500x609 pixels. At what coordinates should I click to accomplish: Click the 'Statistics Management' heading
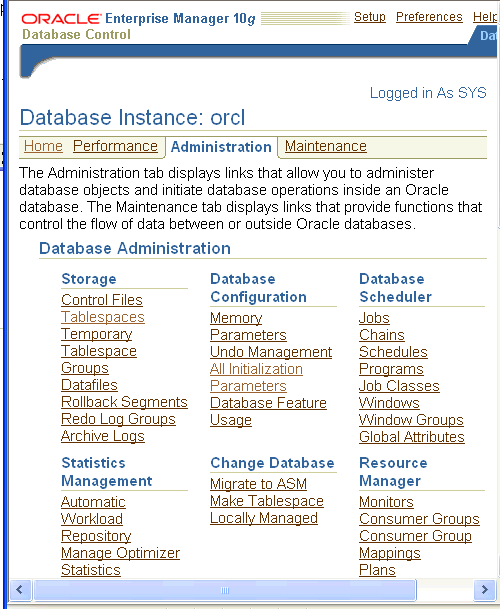click(107, 472)
